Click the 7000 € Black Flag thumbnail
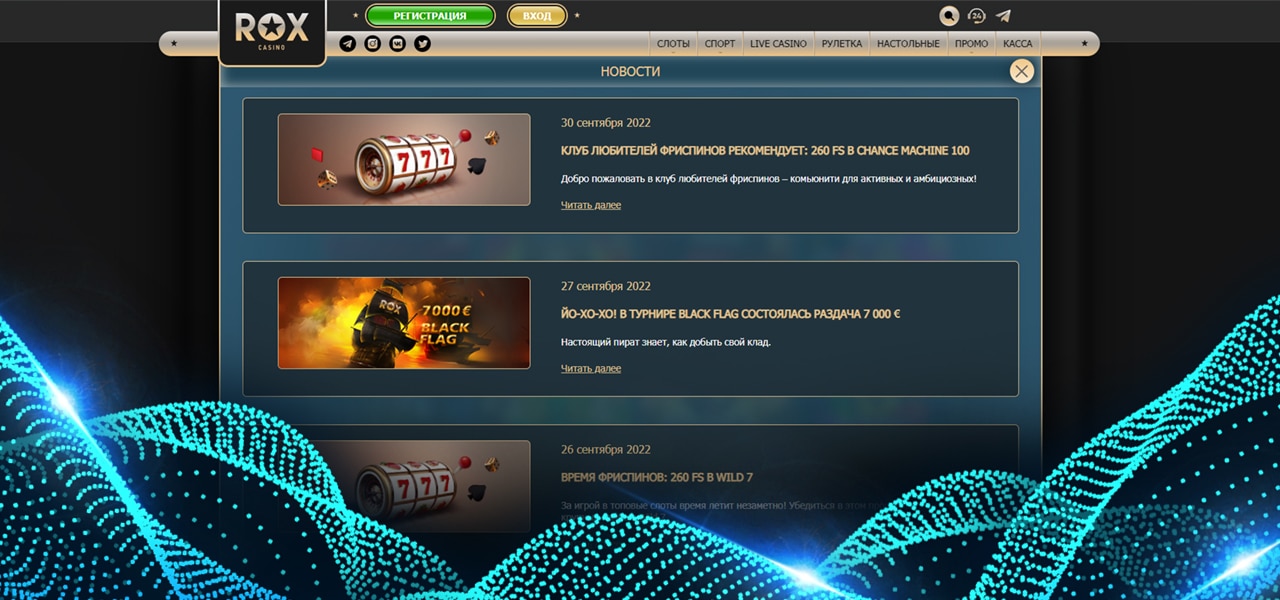 [404, 323]
